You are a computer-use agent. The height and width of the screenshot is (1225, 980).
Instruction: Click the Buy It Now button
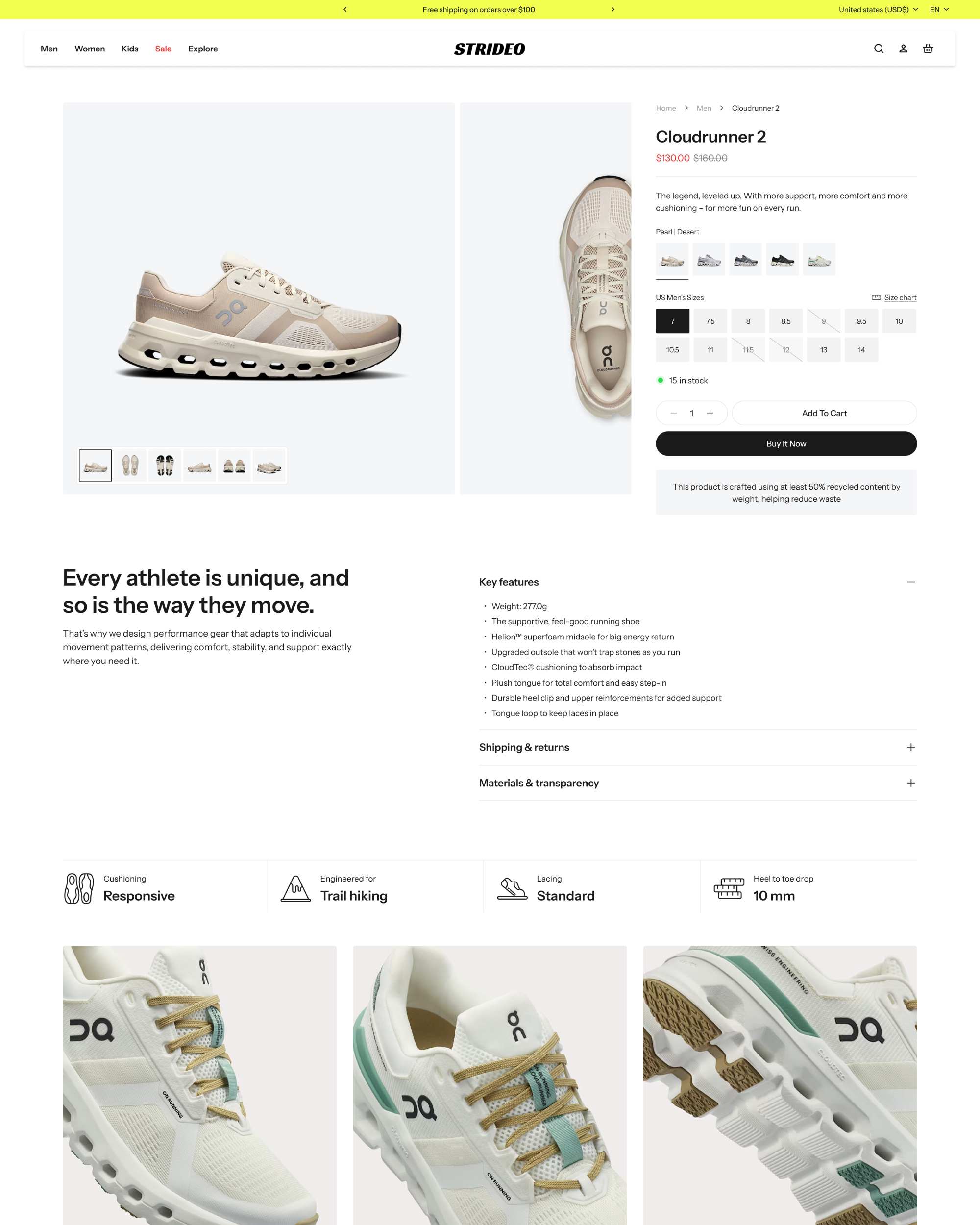tap(786, 444)
